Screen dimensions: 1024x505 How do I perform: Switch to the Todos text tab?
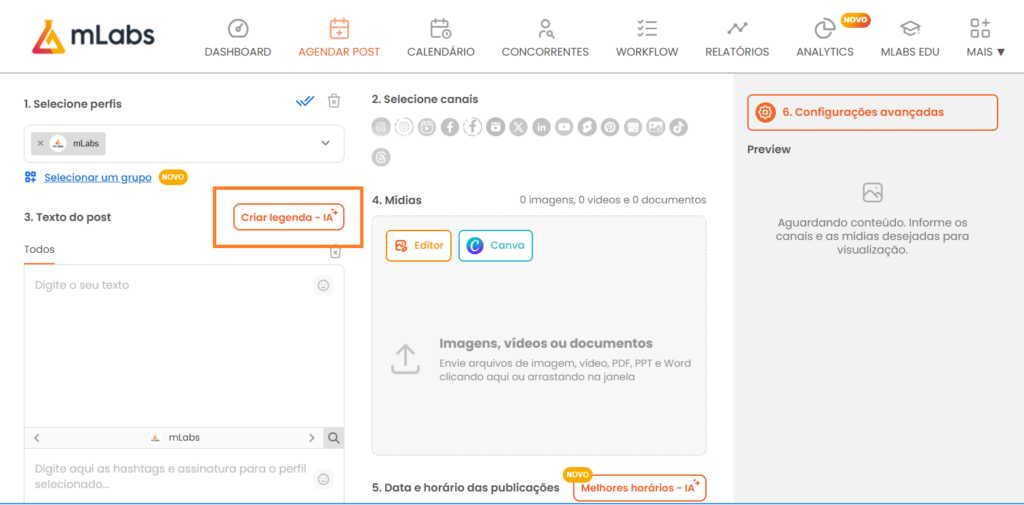tap(39, 250)
